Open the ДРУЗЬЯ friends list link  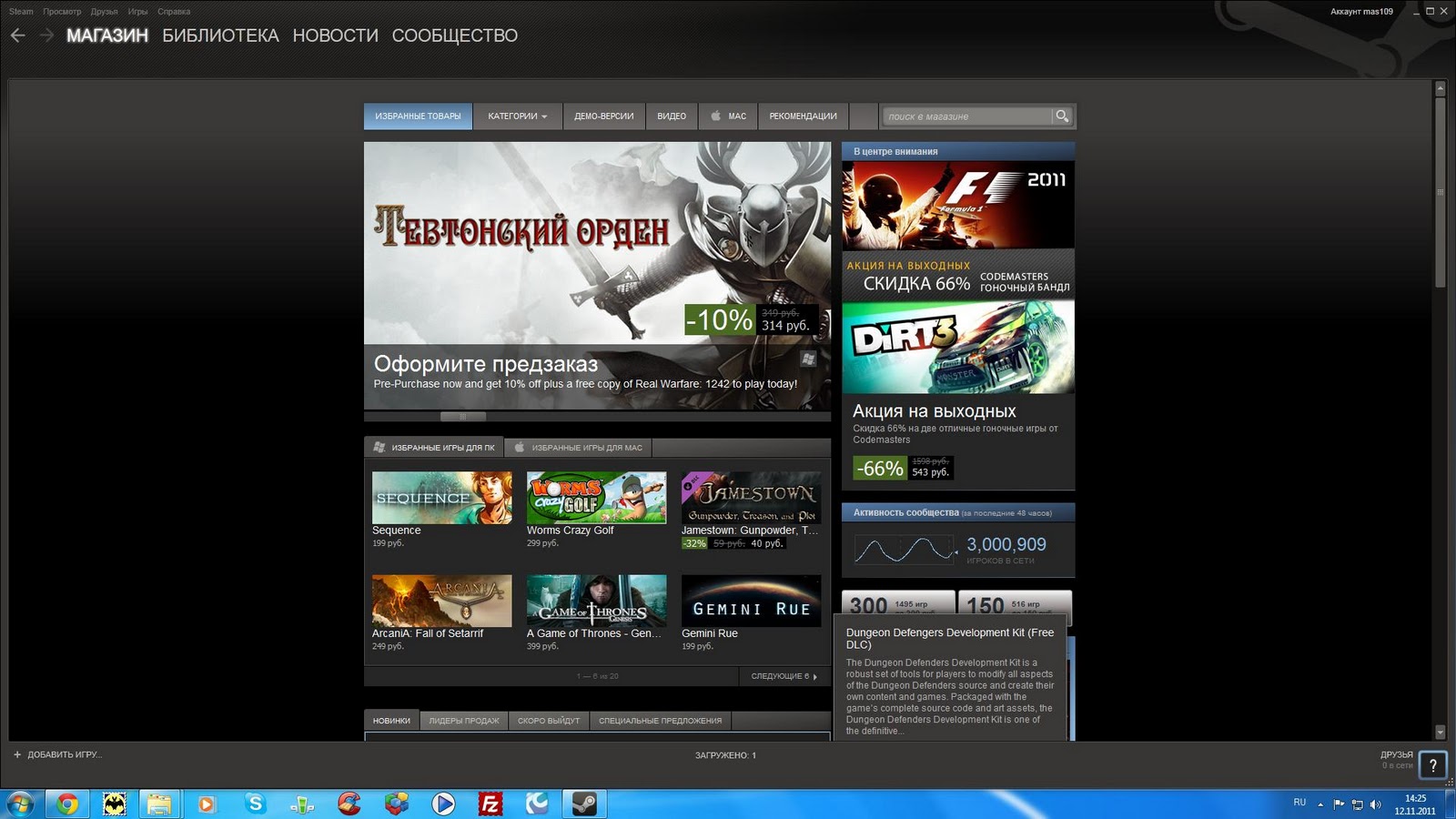click(x=1397, y=754)
